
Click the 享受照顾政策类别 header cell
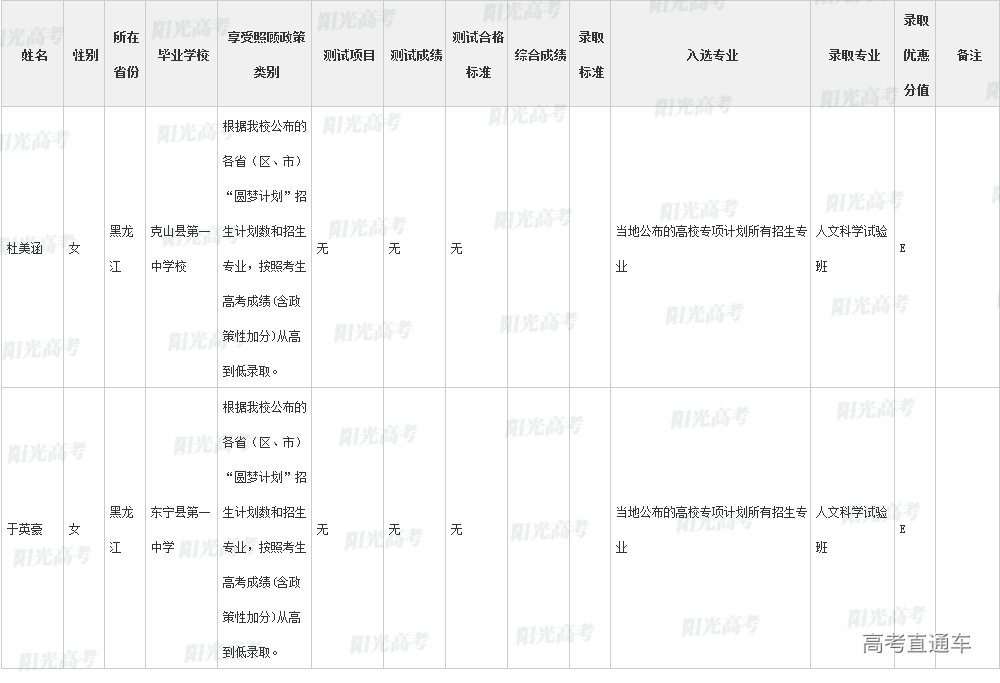[265, 55]
